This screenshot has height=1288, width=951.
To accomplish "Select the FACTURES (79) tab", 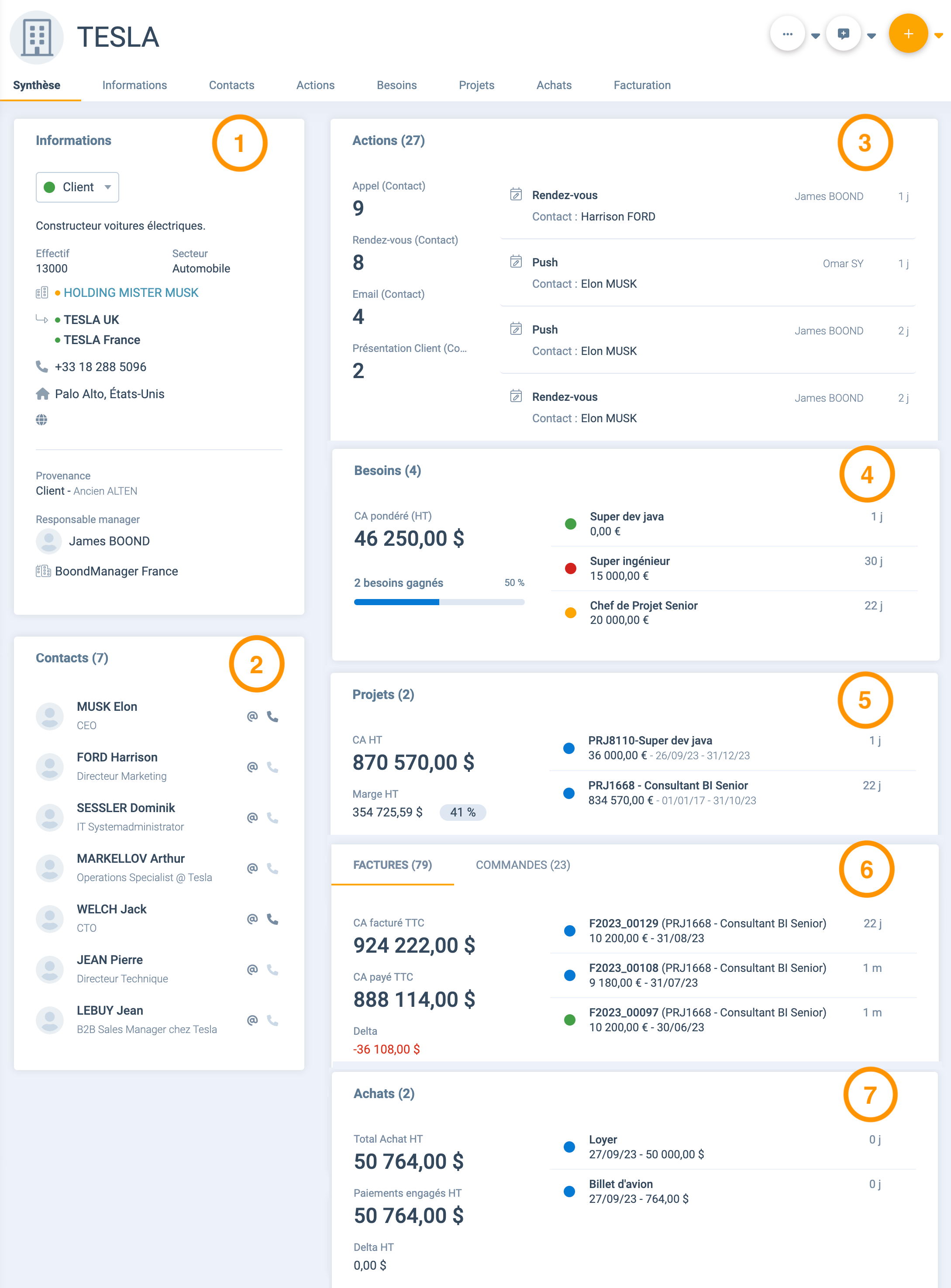I will click(x=393, y=865).
